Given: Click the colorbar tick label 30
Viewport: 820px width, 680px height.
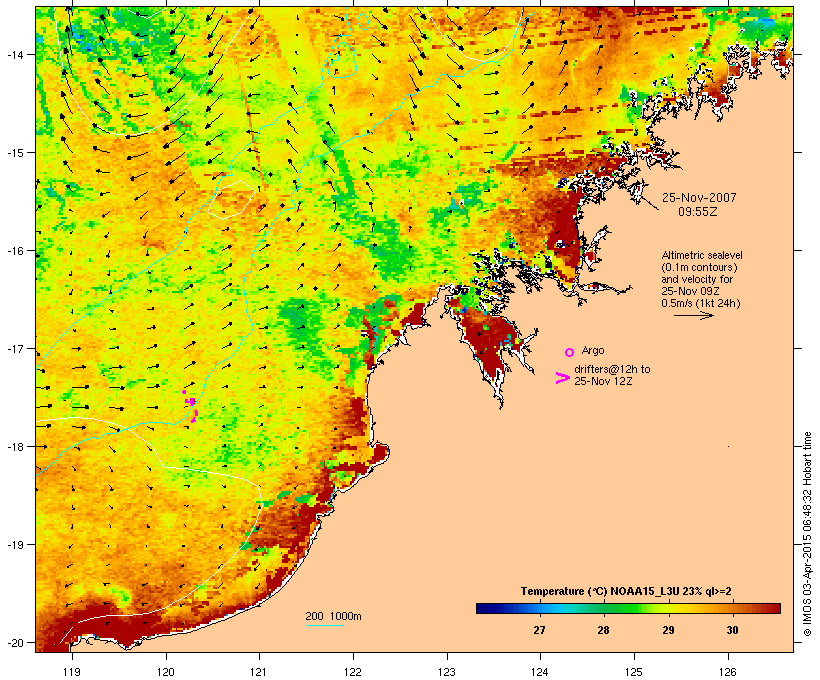Looking at the screenshot, I should pos(732,630).
